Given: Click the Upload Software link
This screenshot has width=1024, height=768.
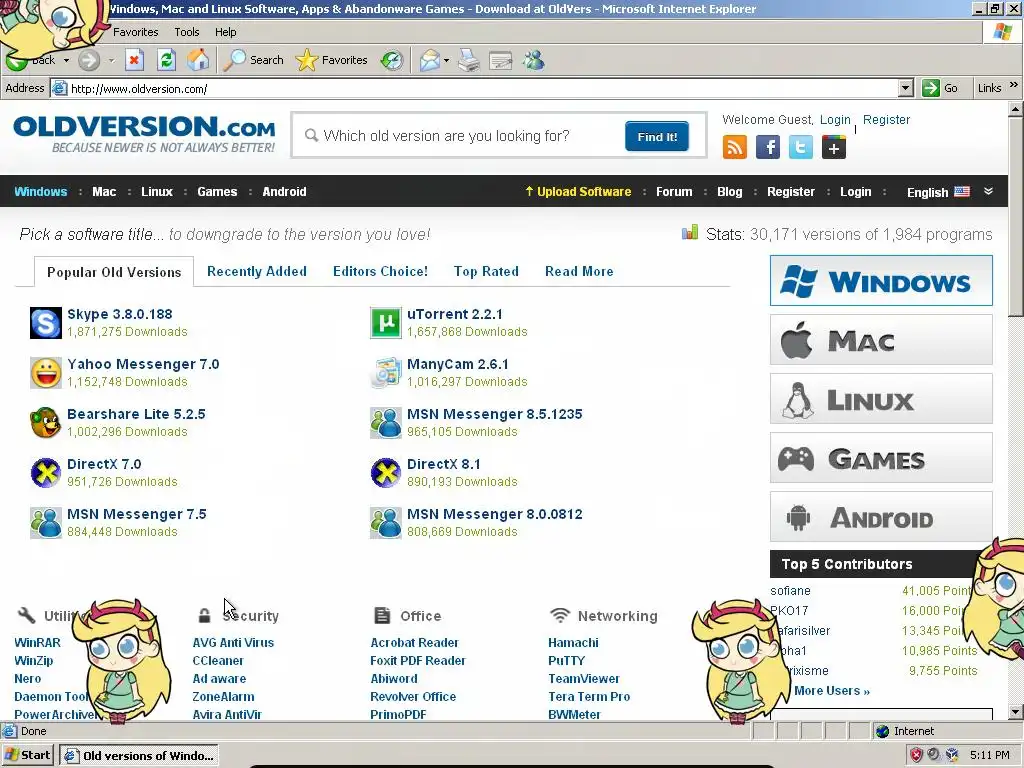Looking at the screenshot, I should point(578,191).
